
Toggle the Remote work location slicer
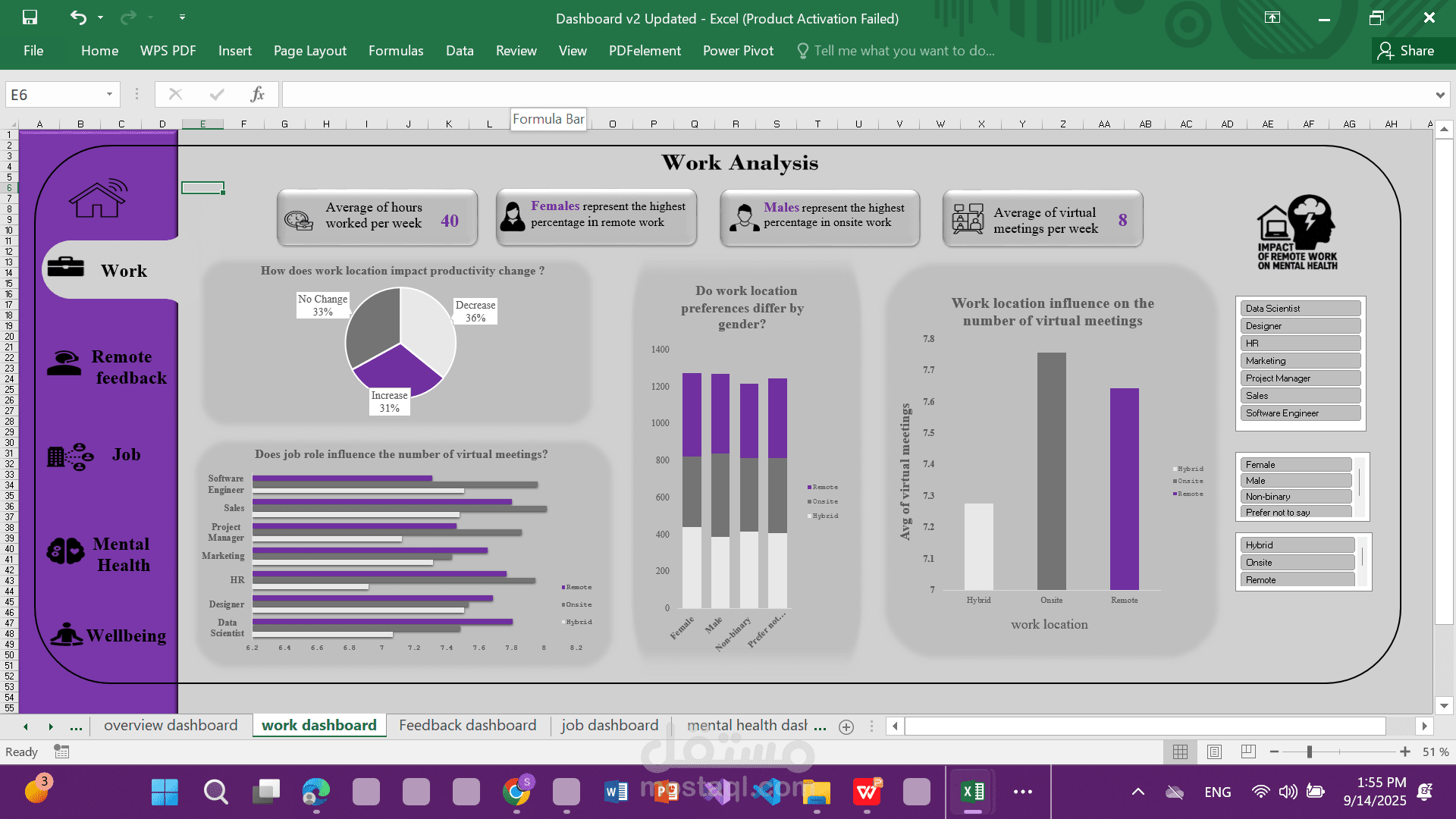pyautogui.click(x=1297, y=580)
